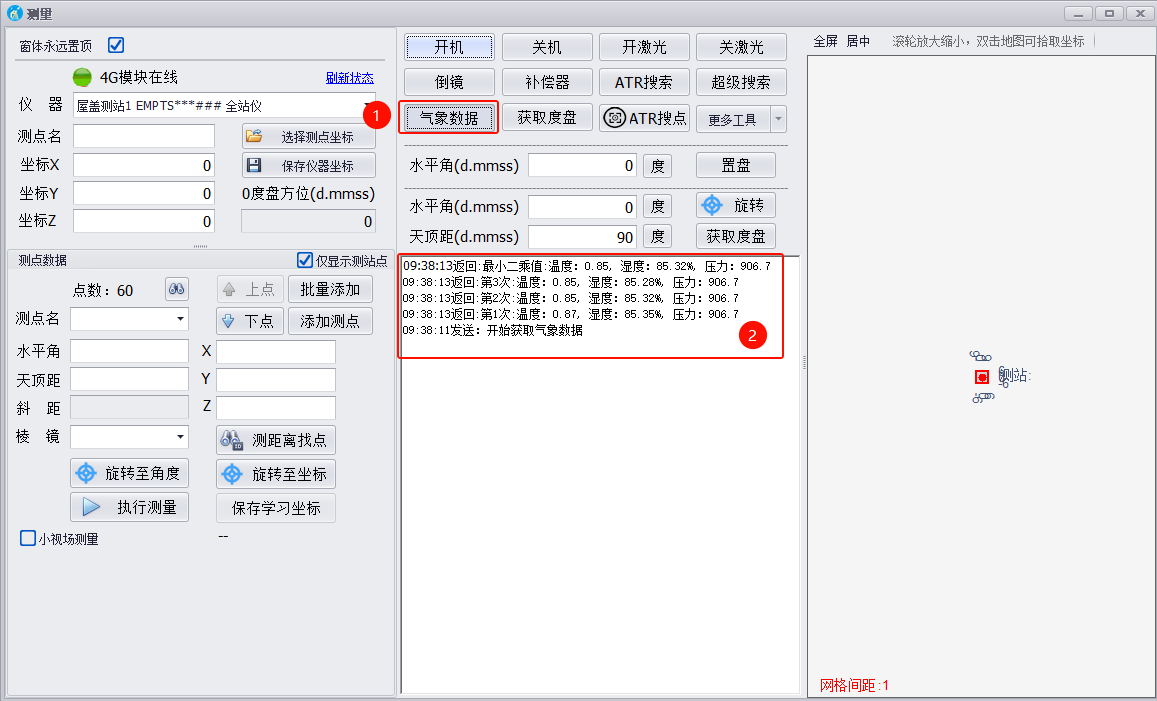Click 保存仪器坐标 floppy disk button

[308, 165]
